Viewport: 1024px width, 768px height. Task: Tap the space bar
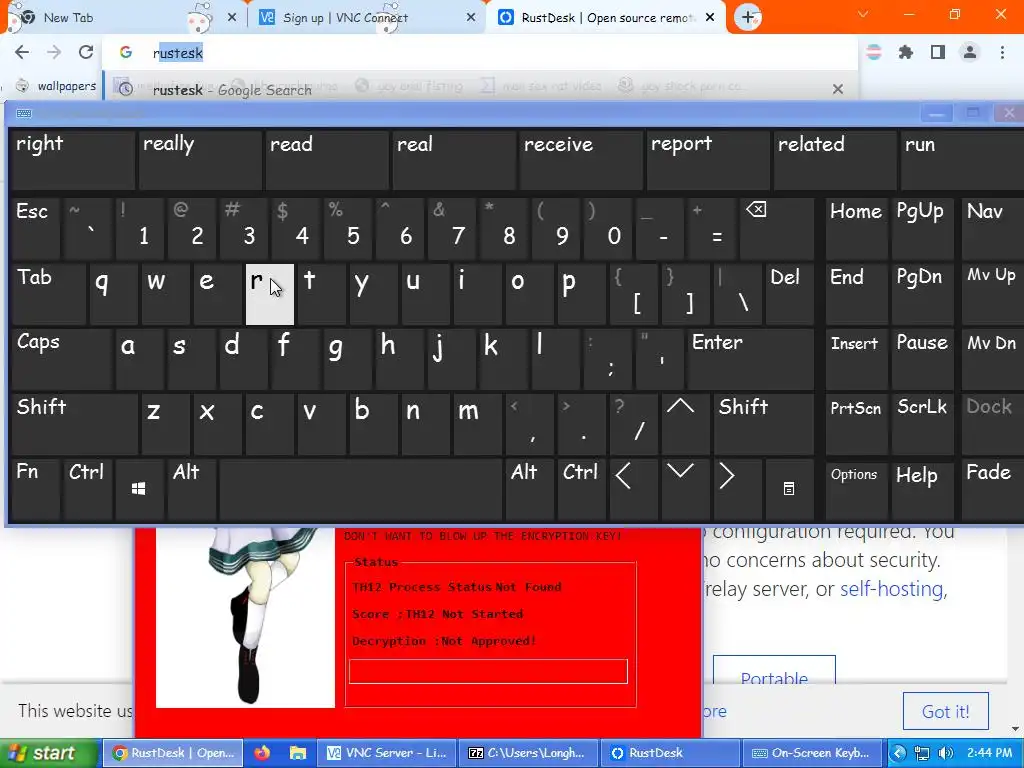click(x=360, y=489)
